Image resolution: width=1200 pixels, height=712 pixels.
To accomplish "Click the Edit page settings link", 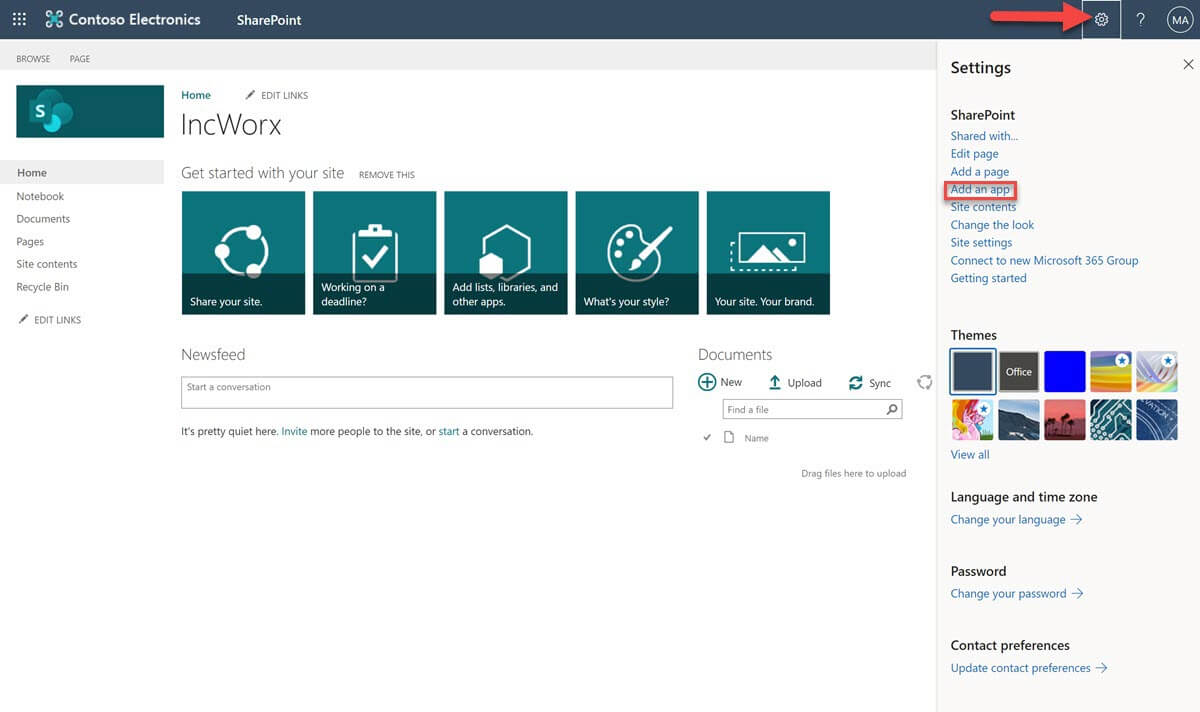I will 974,154.
